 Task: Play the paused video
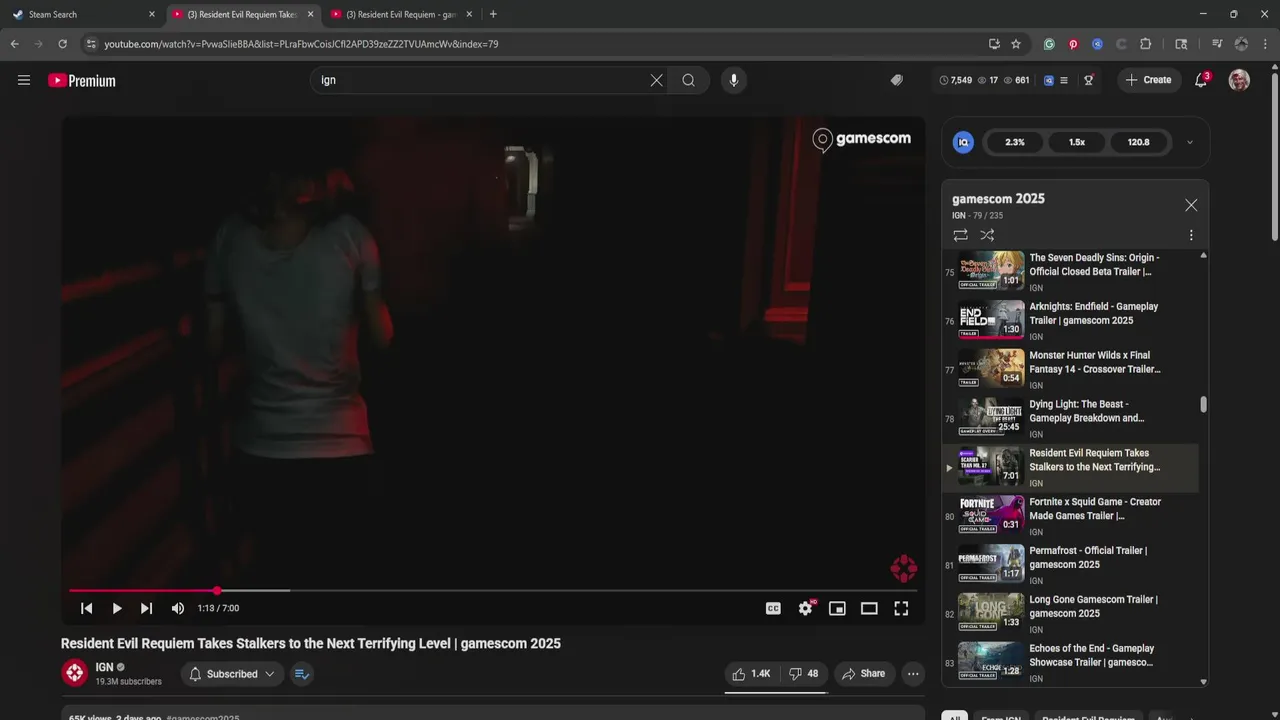(117, 608)
